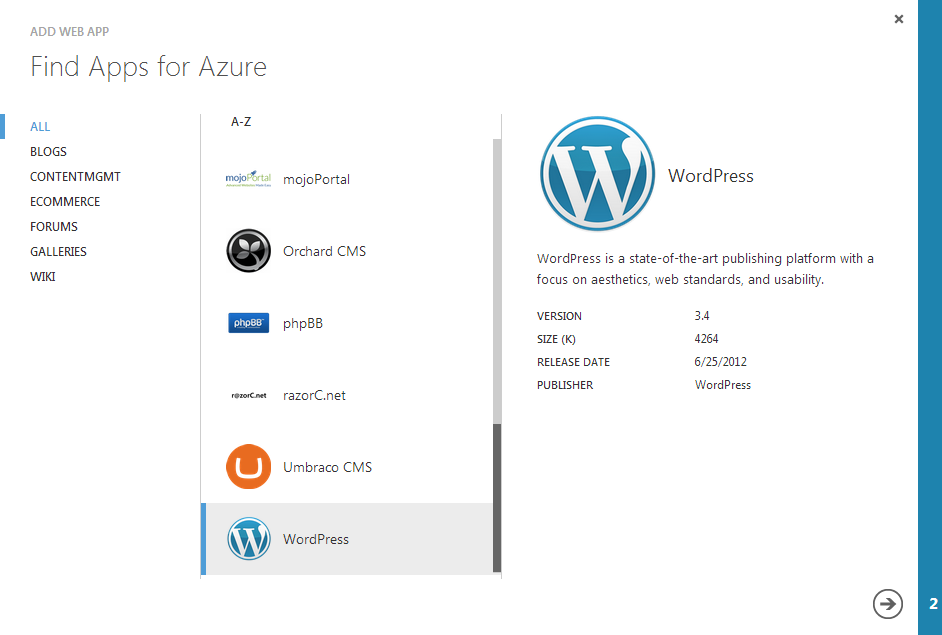Click the Find Apps for Azure heading
942x635 pixels.
click(148, 67)
